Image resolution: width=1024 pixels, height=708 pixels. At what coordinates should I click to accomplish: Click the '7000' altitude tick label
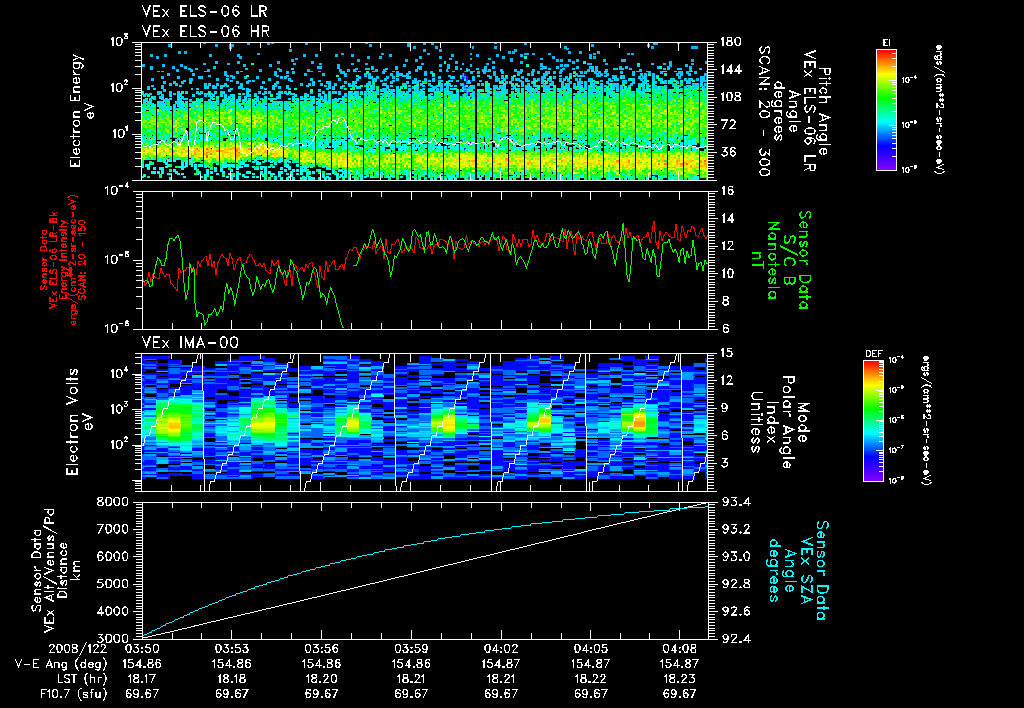click(114, 529)
